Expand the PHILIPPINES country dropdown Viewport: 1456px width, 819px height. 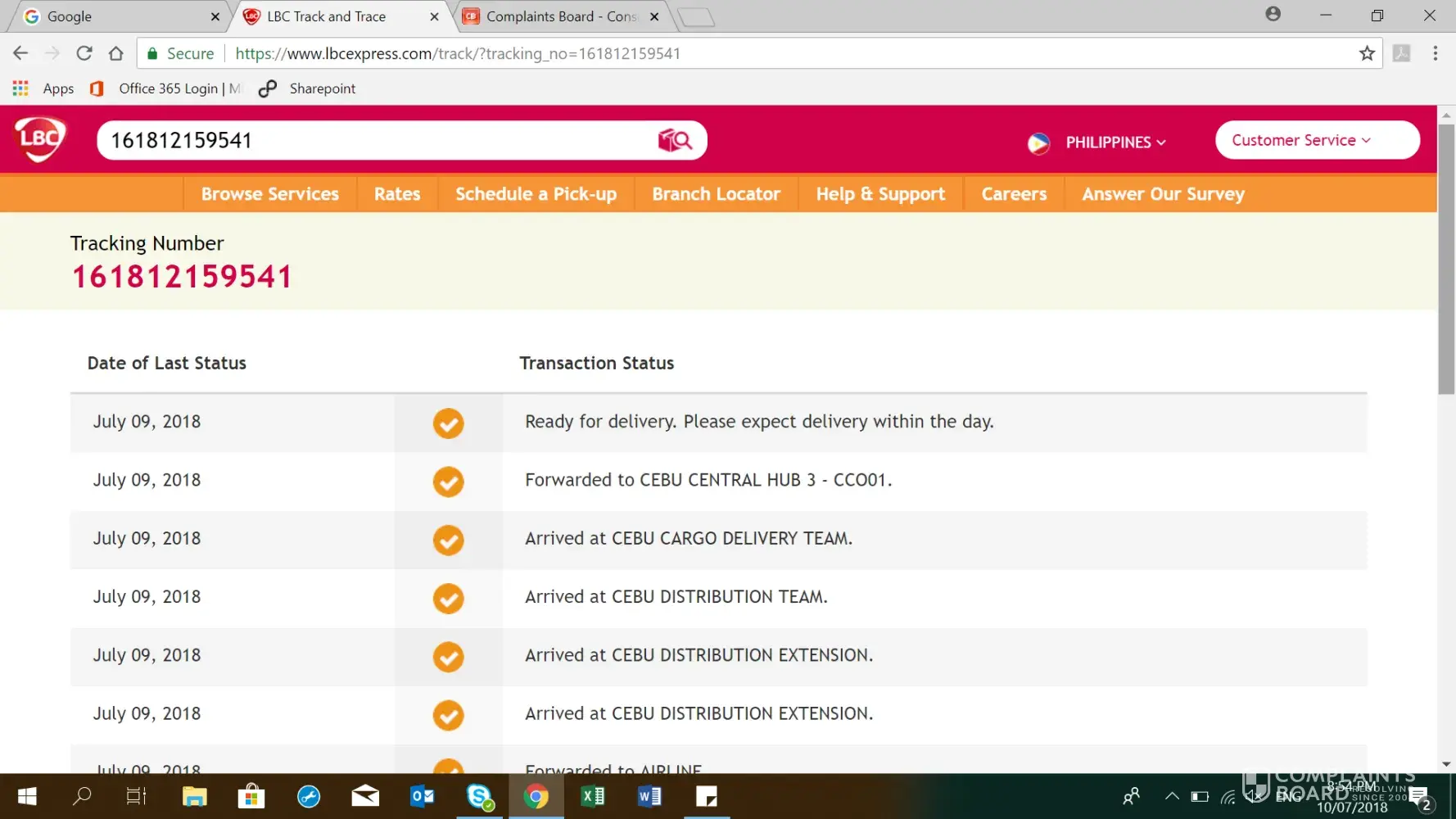(x=1115, y=143)
